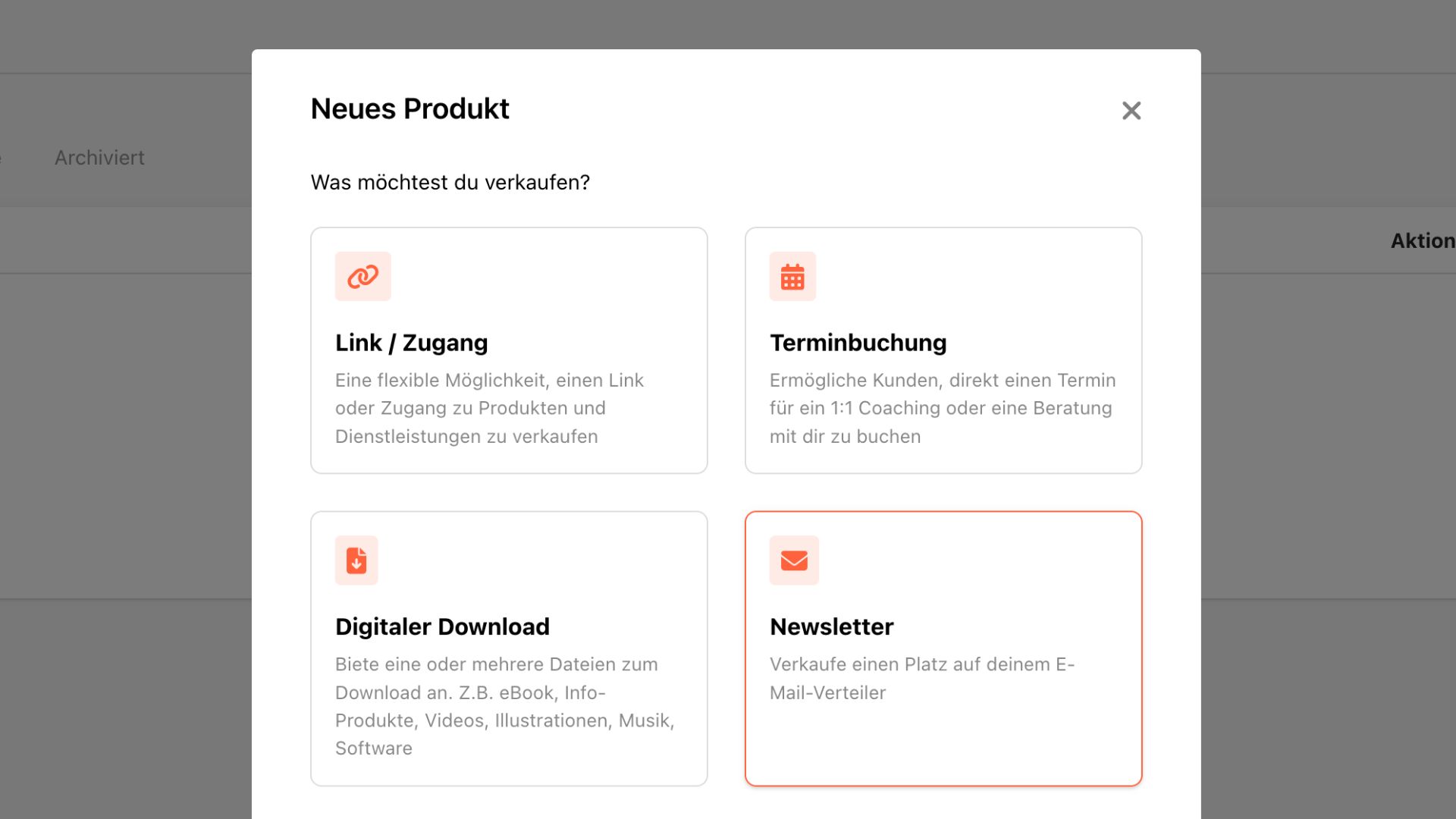The width and height of the screenshot is (1456, 819).
Task: Select the Link / Zugang product title
Action: point(412,343)
